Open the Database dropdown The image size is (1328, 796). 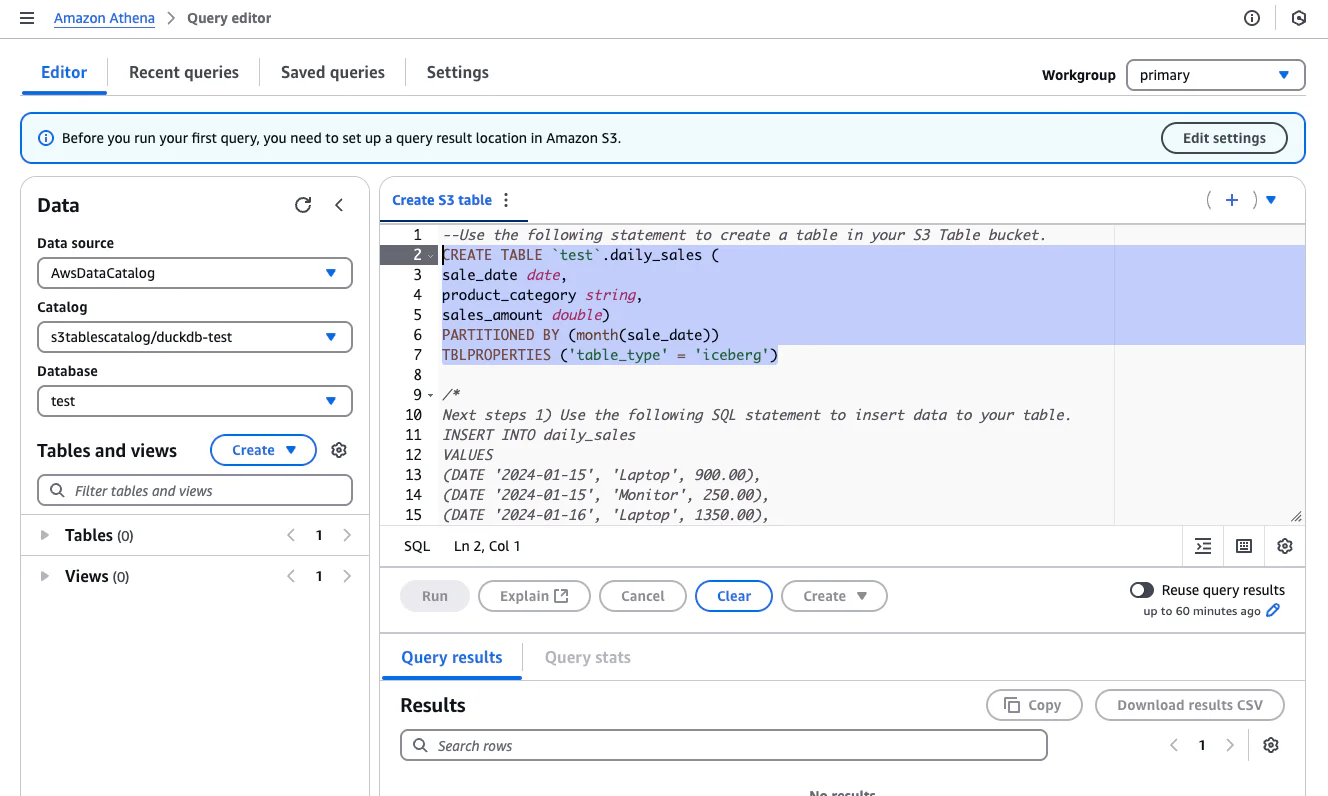click(194, 401)
